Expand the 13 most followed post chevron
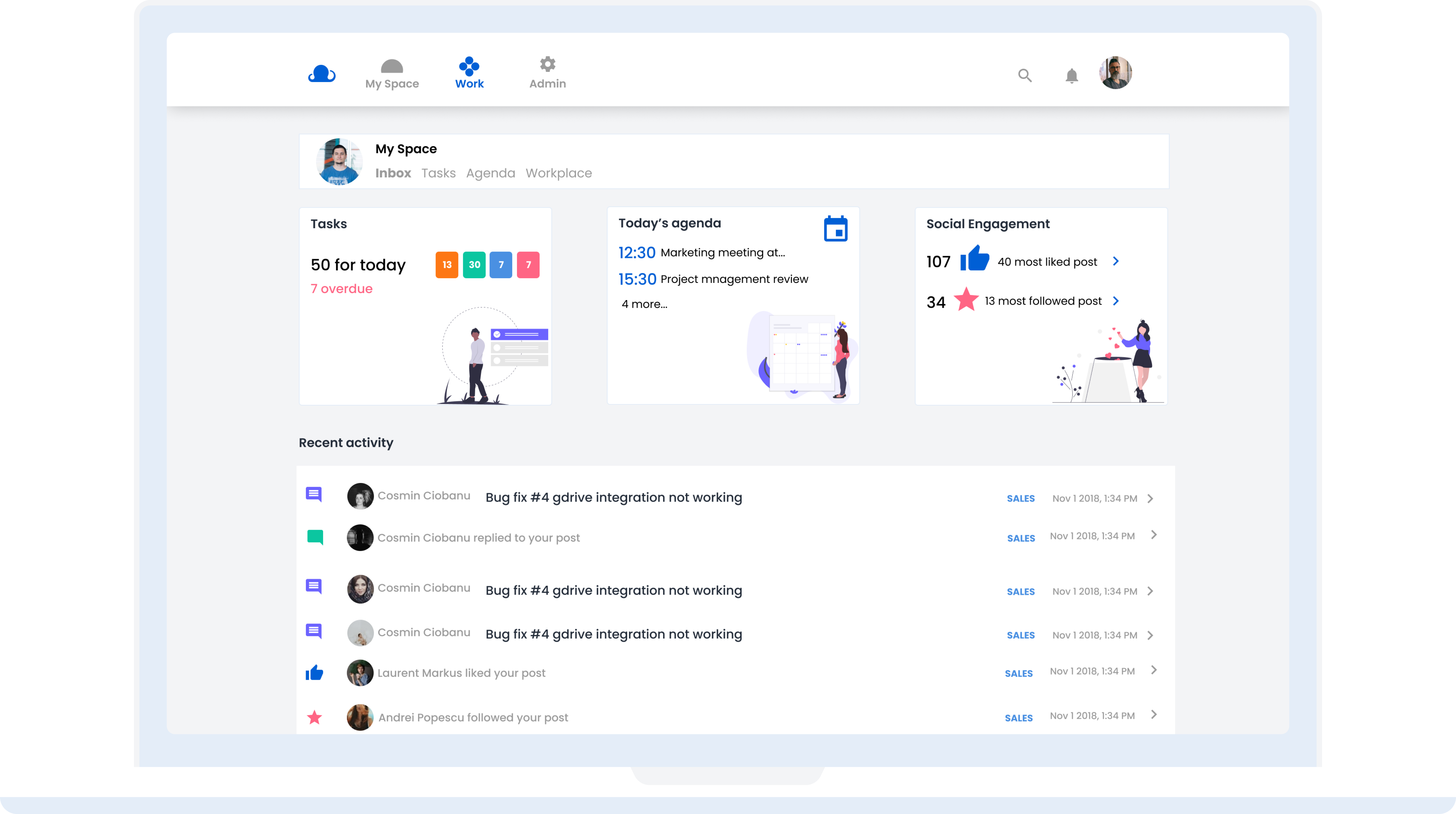 click(1116, 301)
